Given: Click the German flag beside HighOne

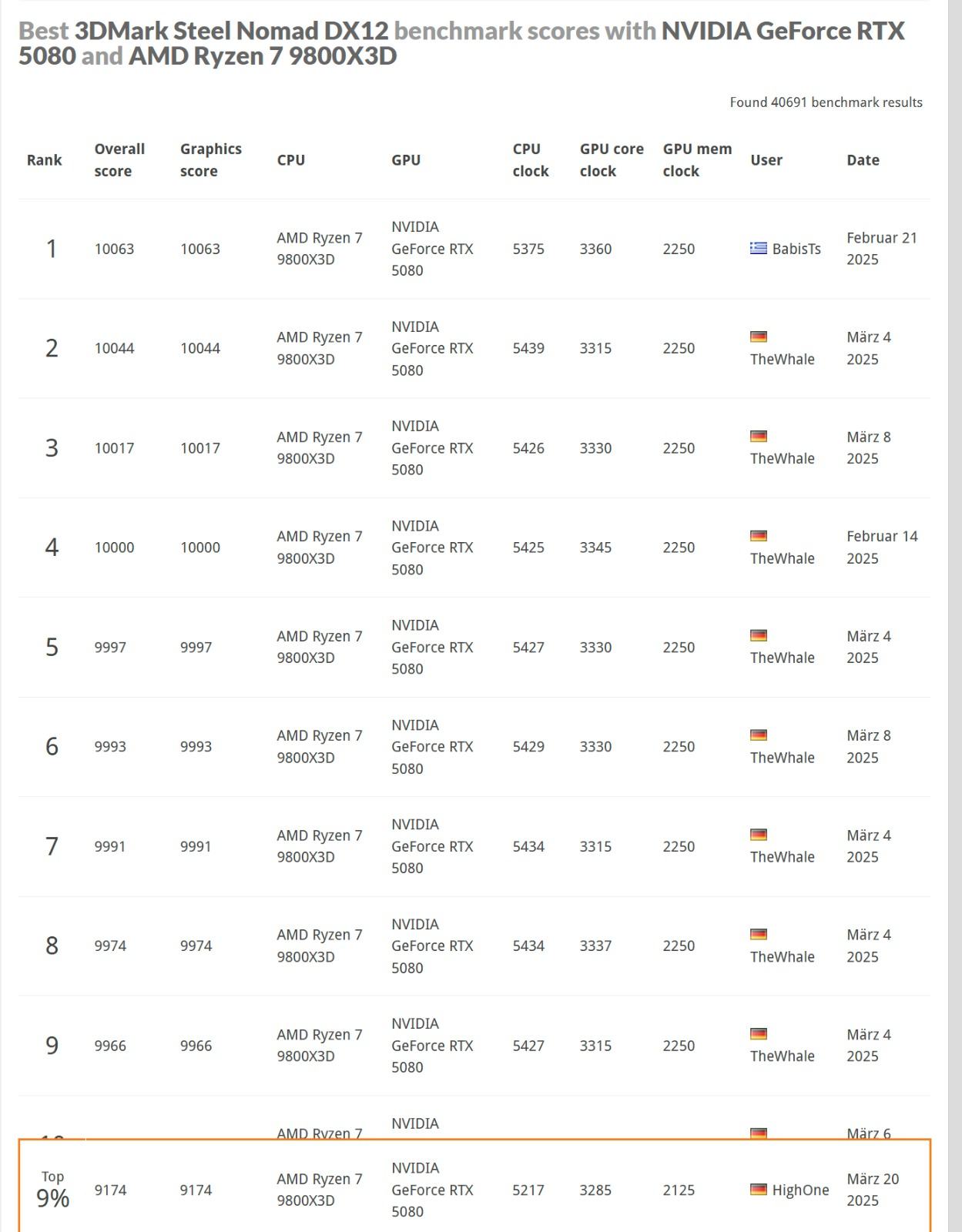Looking at the screenshot, I should tap(758, 1190).
